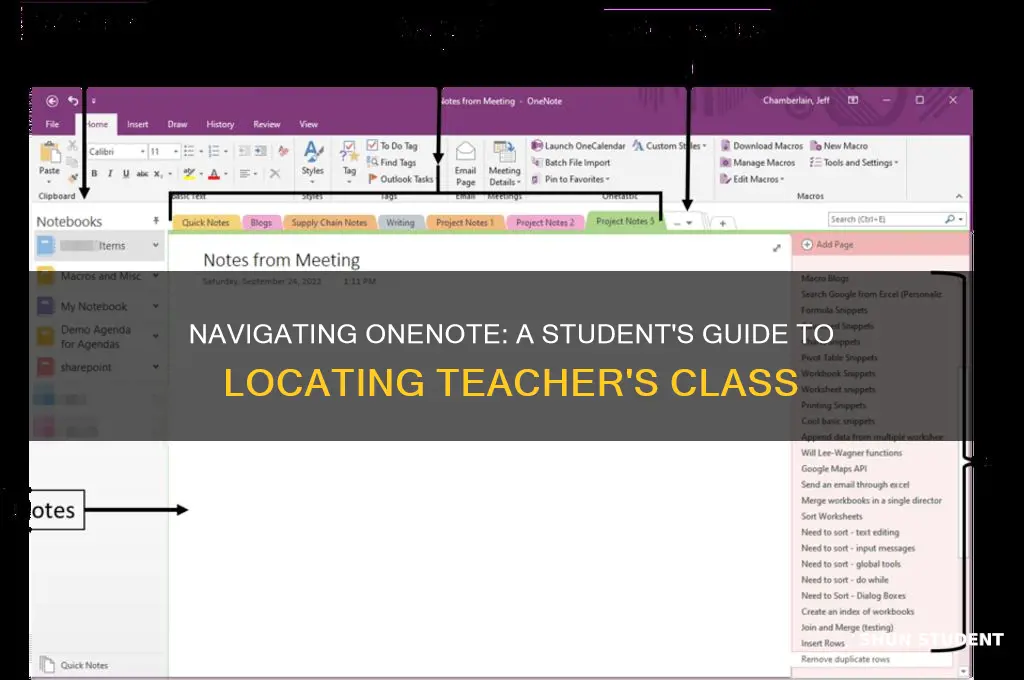The height and width of the screenshot is (680, 1024).
Task: Switch to the Draw ribbon tab
Action: (177, 124)
